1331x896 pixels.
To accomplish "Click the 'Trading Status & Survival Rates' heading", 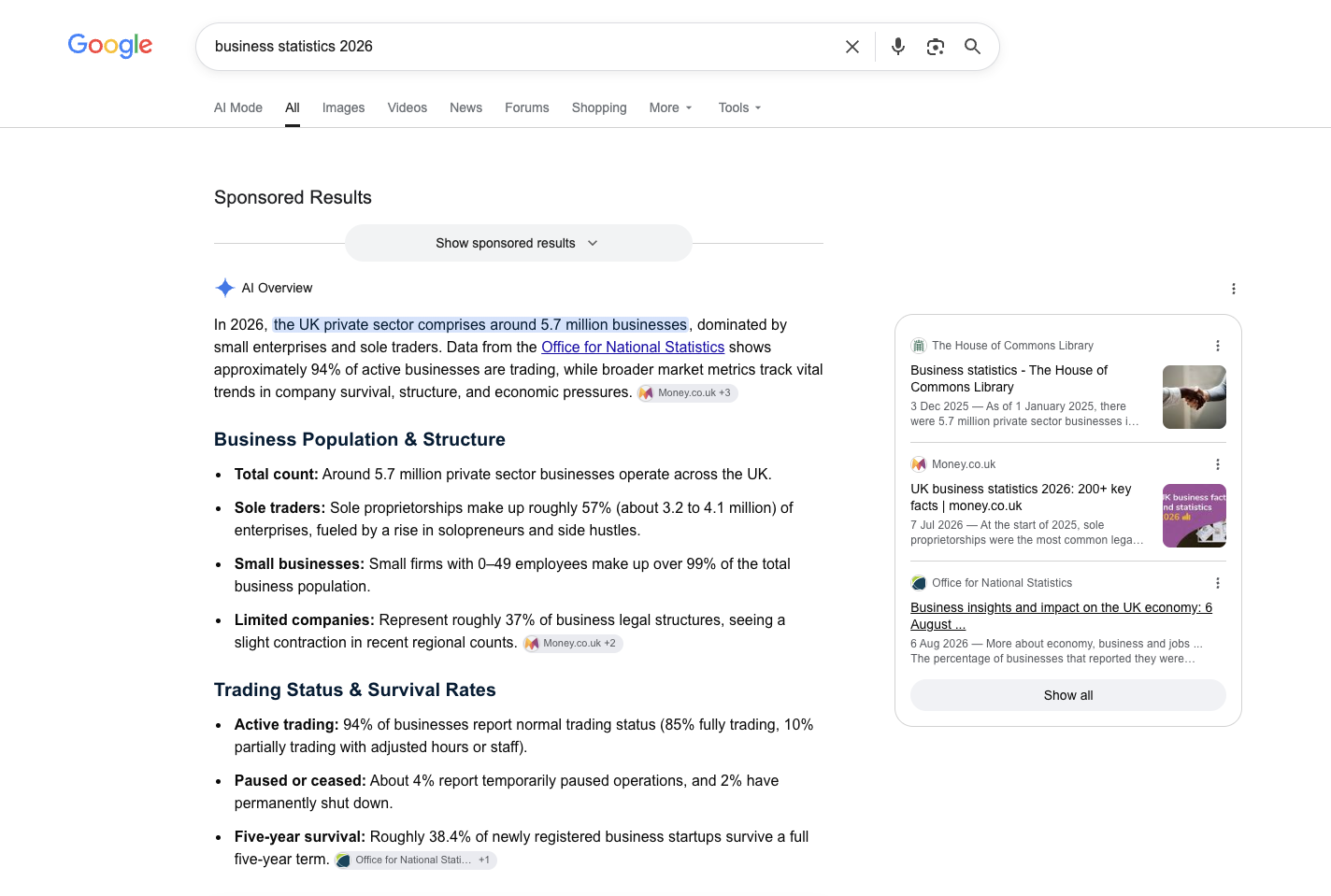I will [355, 690].
